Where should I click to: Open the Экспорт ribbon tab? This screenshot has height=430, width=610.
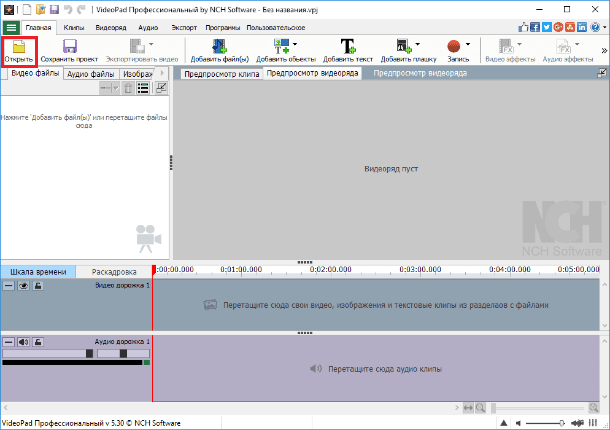click(x=184, y=28)
